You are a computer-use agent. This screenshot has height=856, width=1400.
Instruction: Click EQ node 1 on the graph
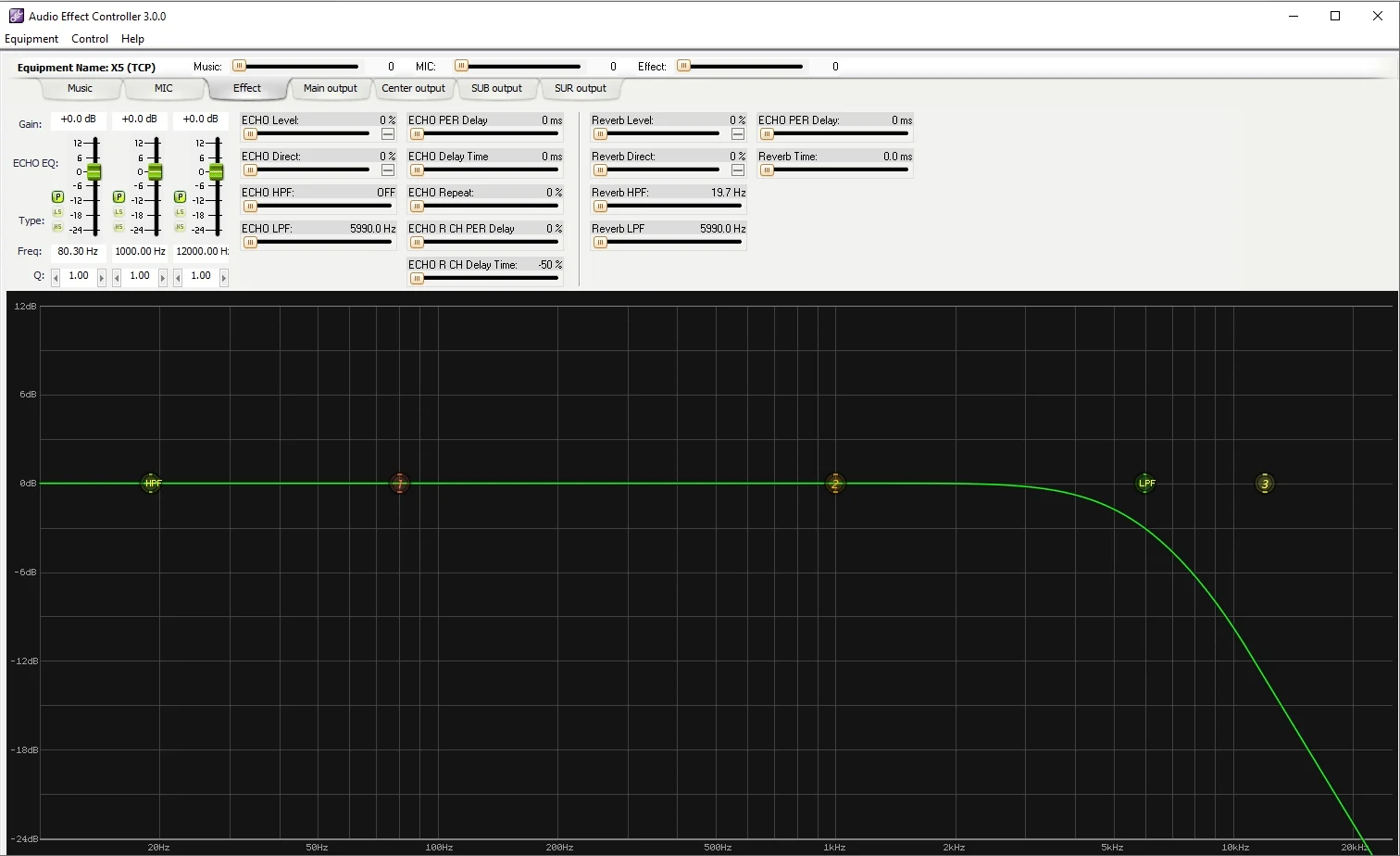399,484
